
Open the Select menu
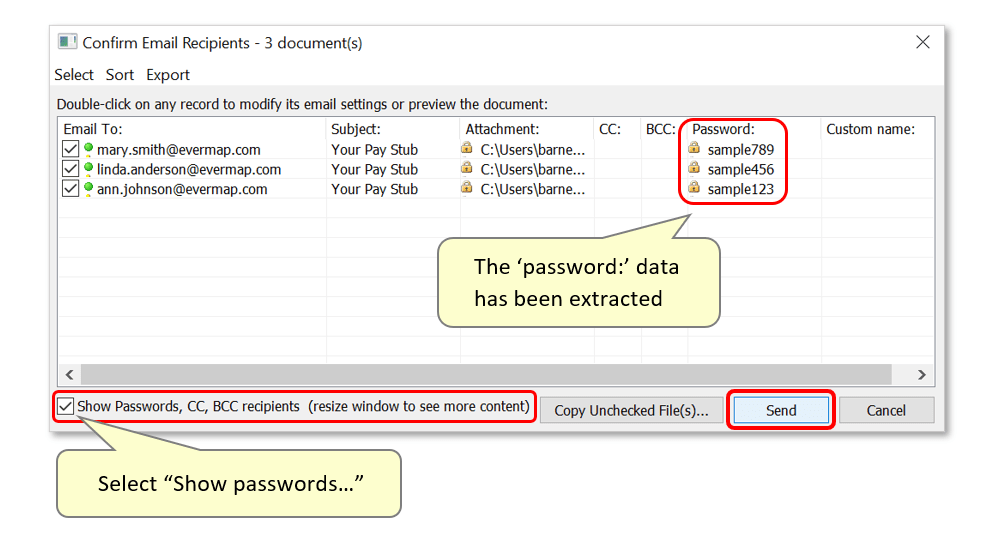tap(74, 74)
